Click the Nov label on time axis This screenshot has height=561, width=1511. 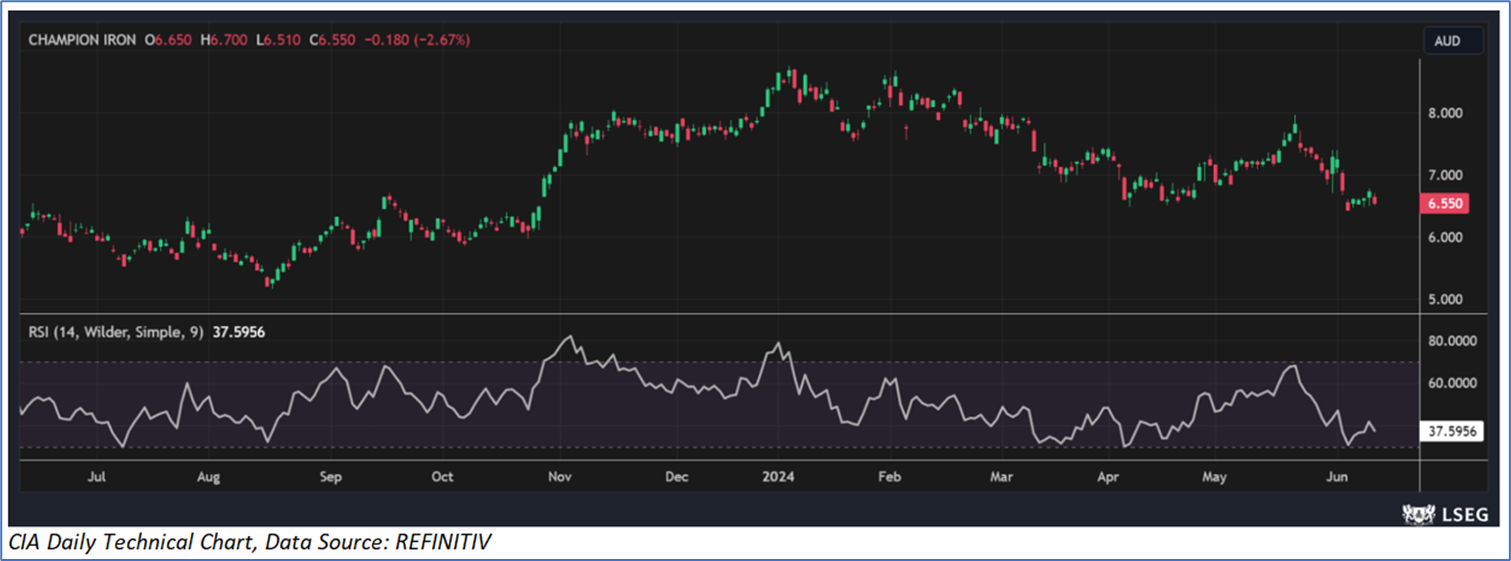pos(560,477)
